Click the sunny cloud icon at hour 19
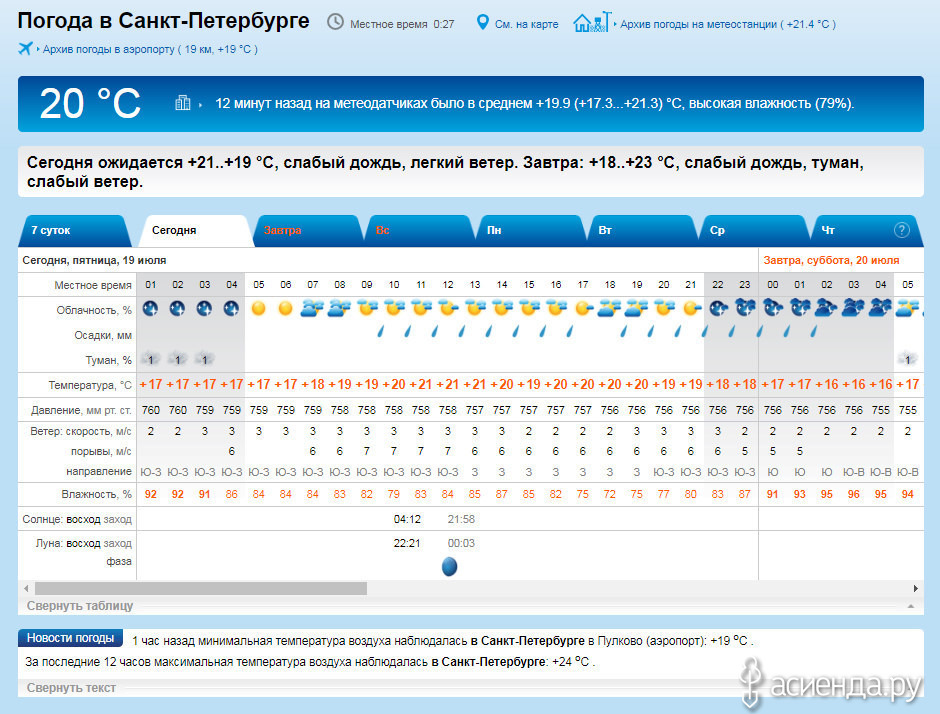This screenshot has height=714, width=940. [x=637, y=308]
